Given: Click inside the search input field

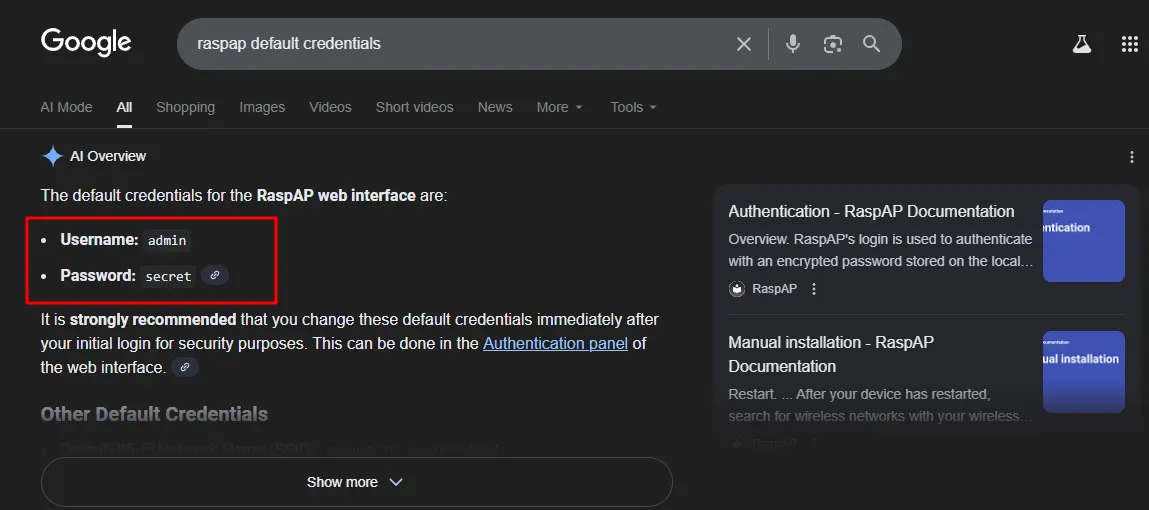Looking at the screenshot, I should tap(450, 44).
